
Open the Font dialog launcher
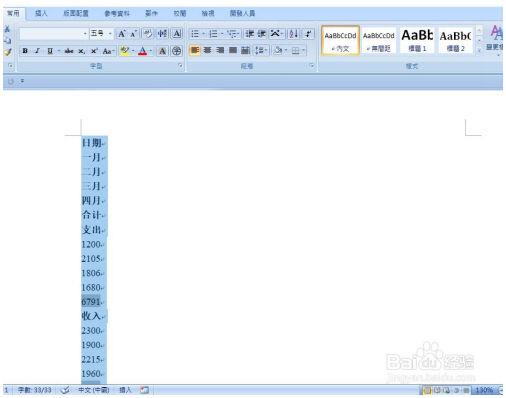(x=180, y=66)
